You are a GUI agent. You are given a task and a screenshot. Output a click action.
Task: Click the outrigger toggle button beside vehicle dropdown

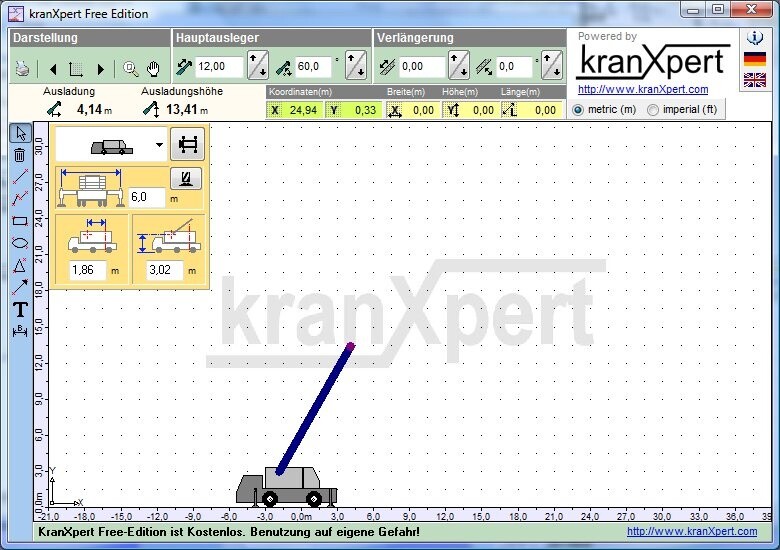(x=188, y=144)
